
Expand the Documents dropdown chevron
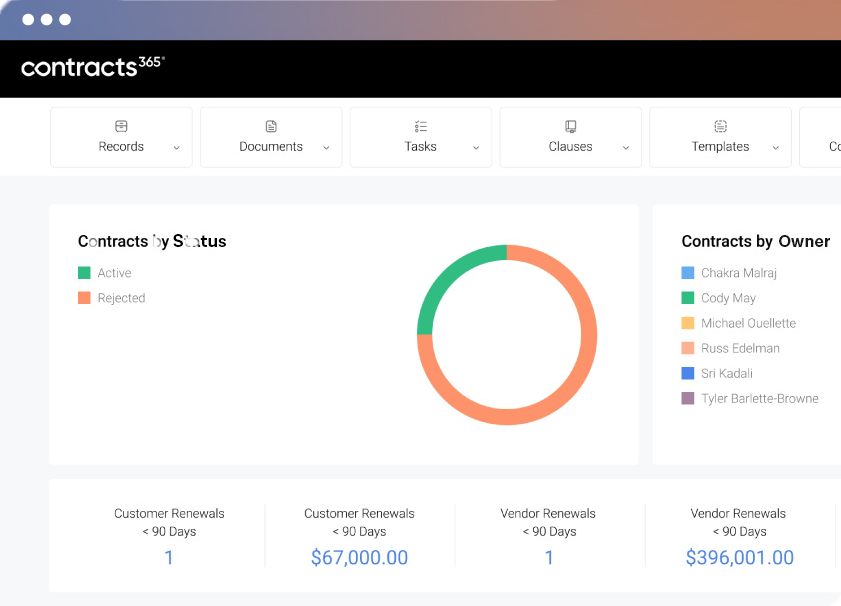point(326,148)
